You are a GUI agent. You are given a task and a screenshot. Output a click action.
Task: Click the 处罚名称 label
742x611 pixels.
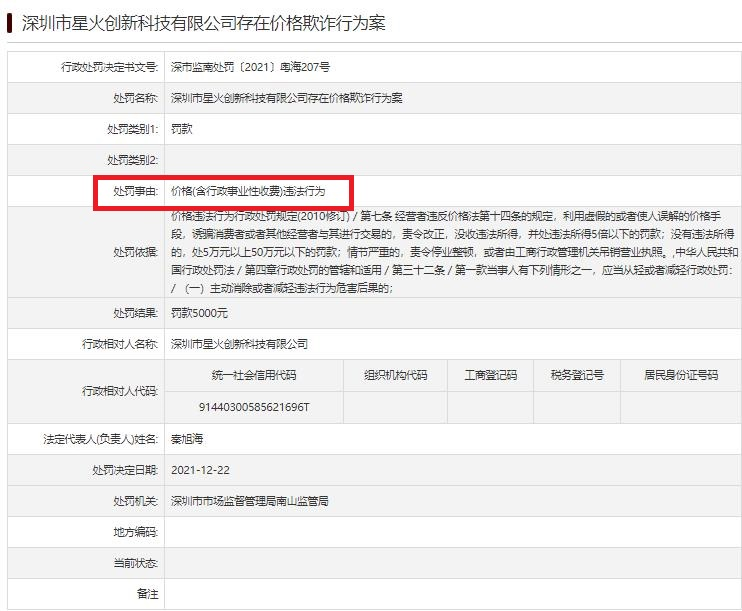(135, 98)
